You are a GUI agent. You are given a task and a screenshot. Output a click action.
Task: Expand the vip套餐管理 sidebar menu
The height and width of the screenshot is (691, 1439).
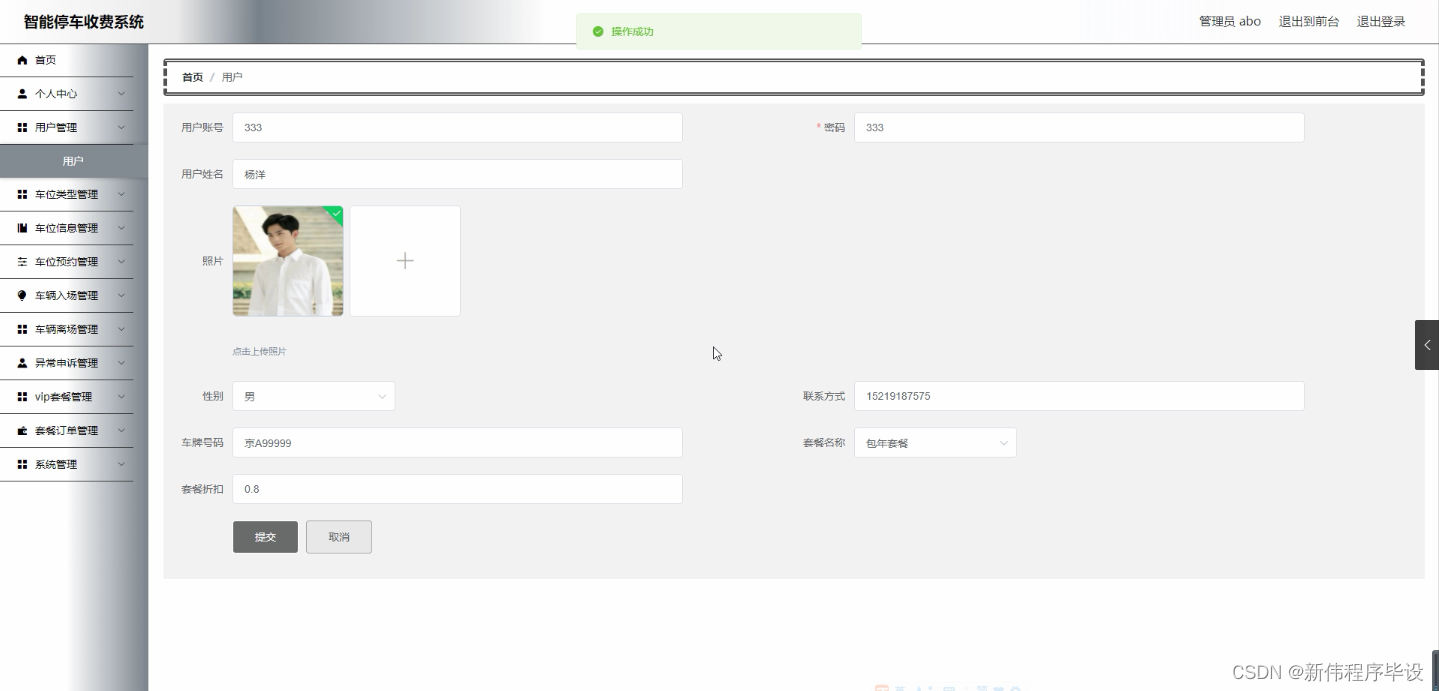[x=67, y=396]
